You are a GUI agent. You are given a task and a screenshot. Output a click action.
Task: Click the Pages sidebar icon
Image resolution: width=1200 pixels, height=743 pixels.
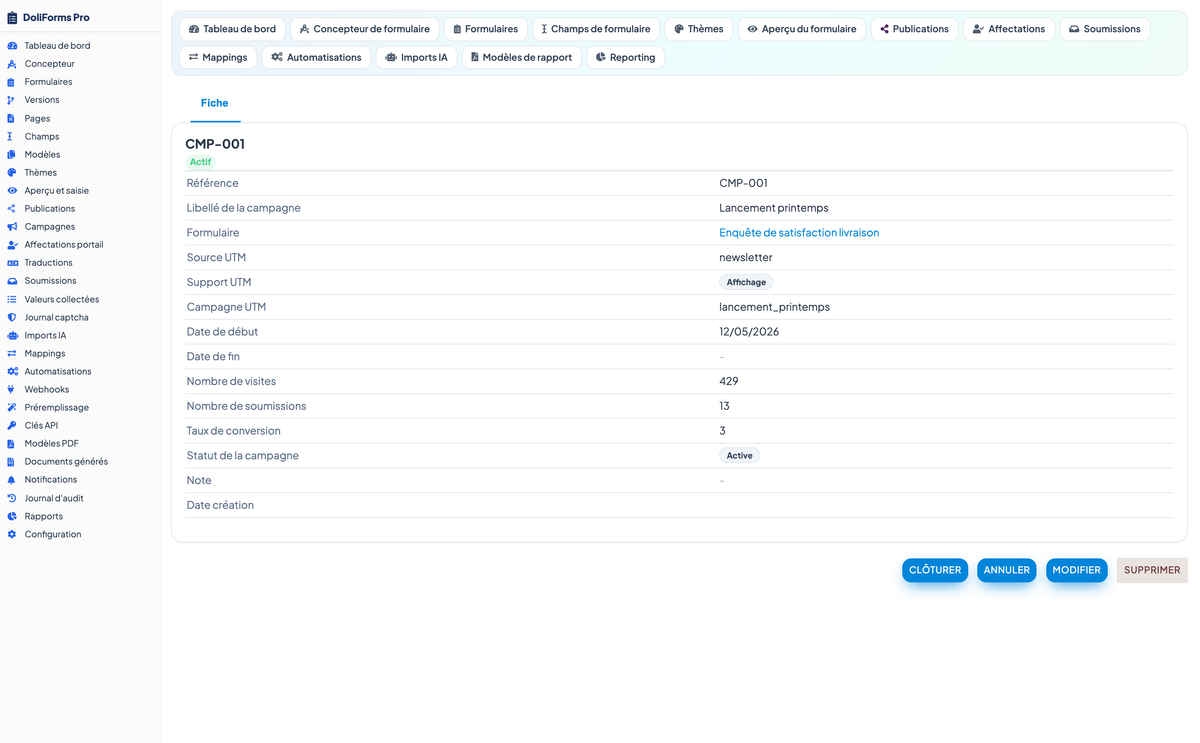[x=12, y=118]
